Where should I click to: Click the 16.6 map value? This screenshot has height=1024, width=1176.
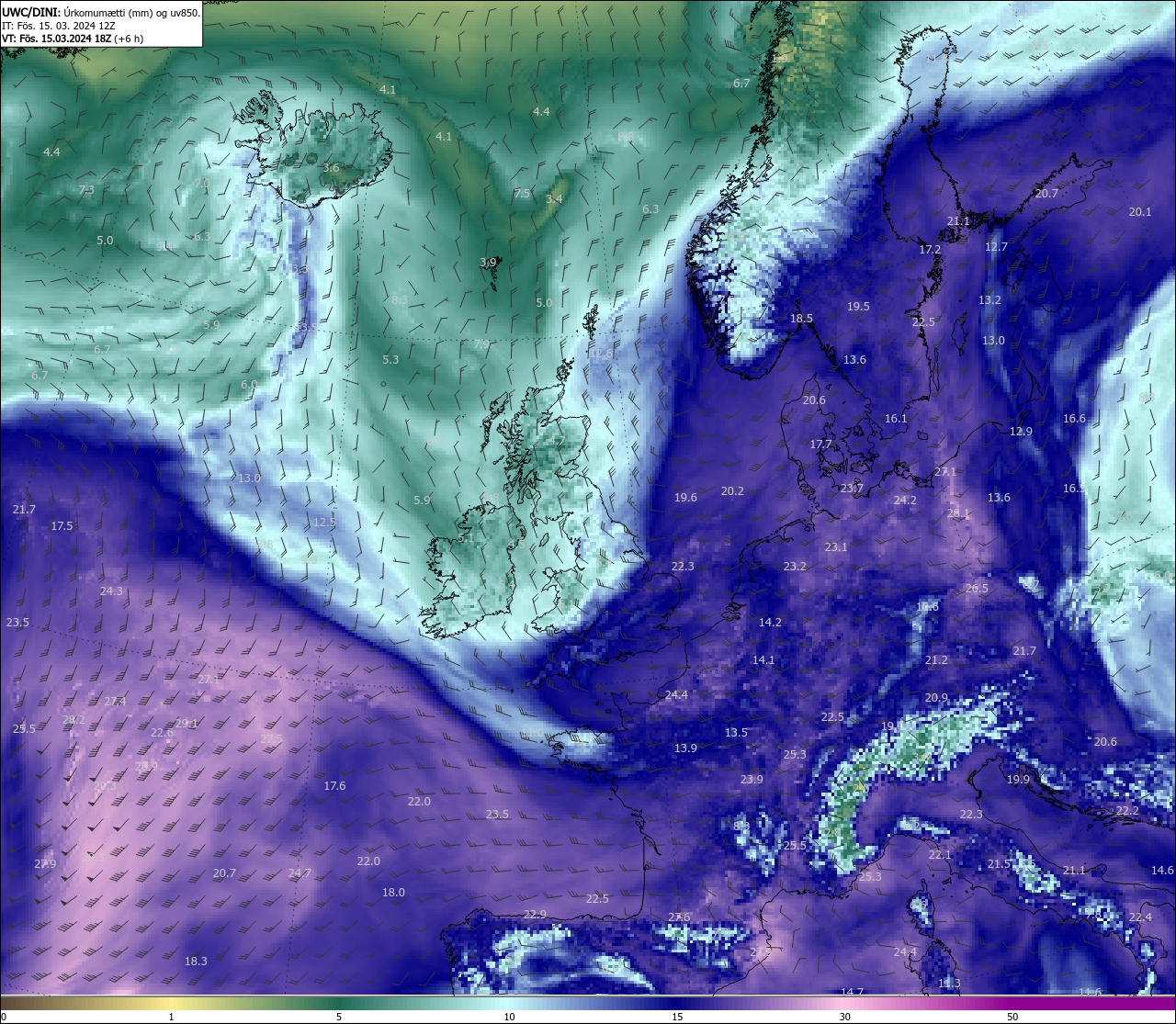coord(1074,419)
